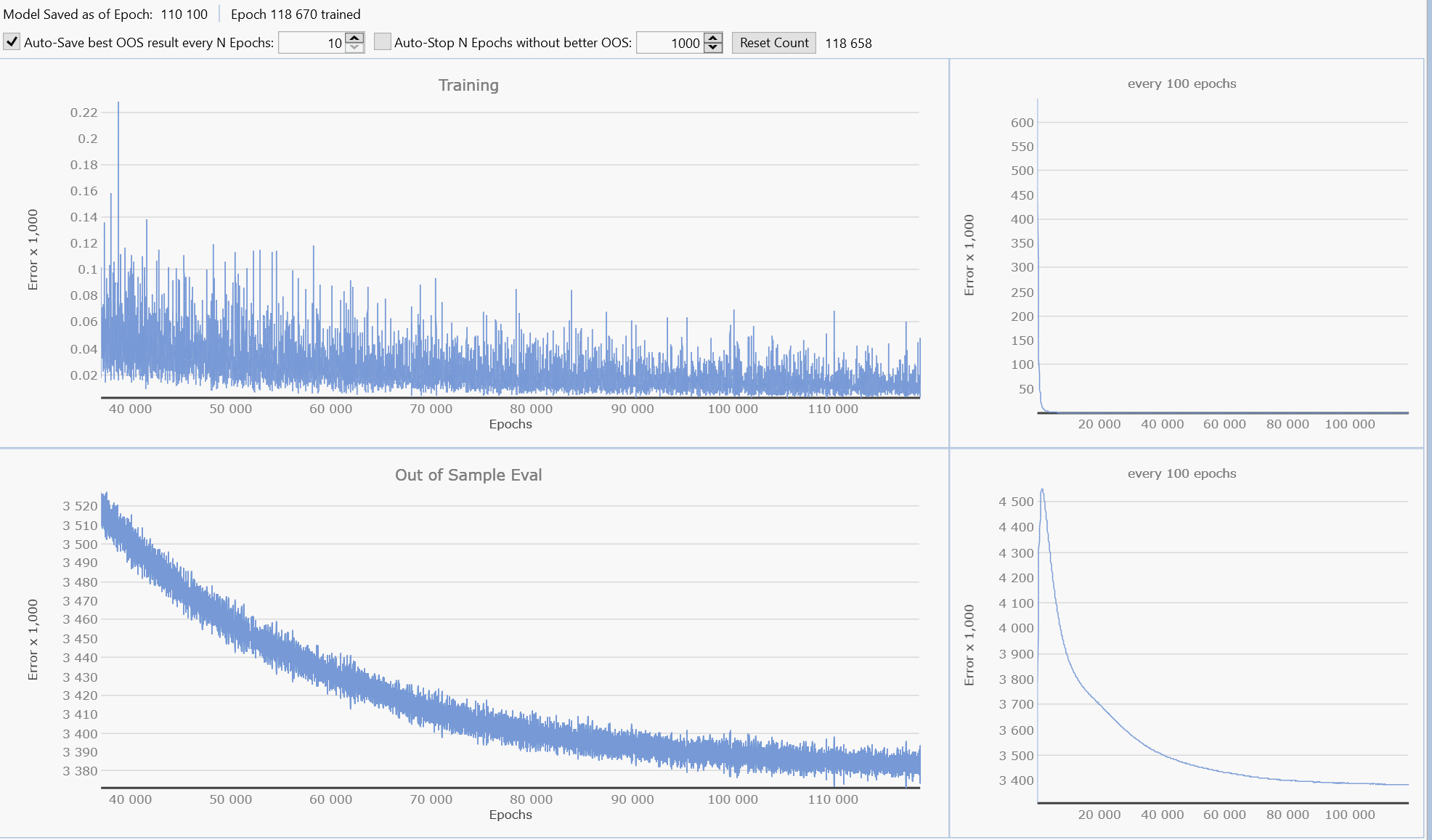Image resolution: width=1432 pixels, height=840 pixels.
Task: Increase Auto-Stop epochs with up arrow
Action: pos(714,38)
